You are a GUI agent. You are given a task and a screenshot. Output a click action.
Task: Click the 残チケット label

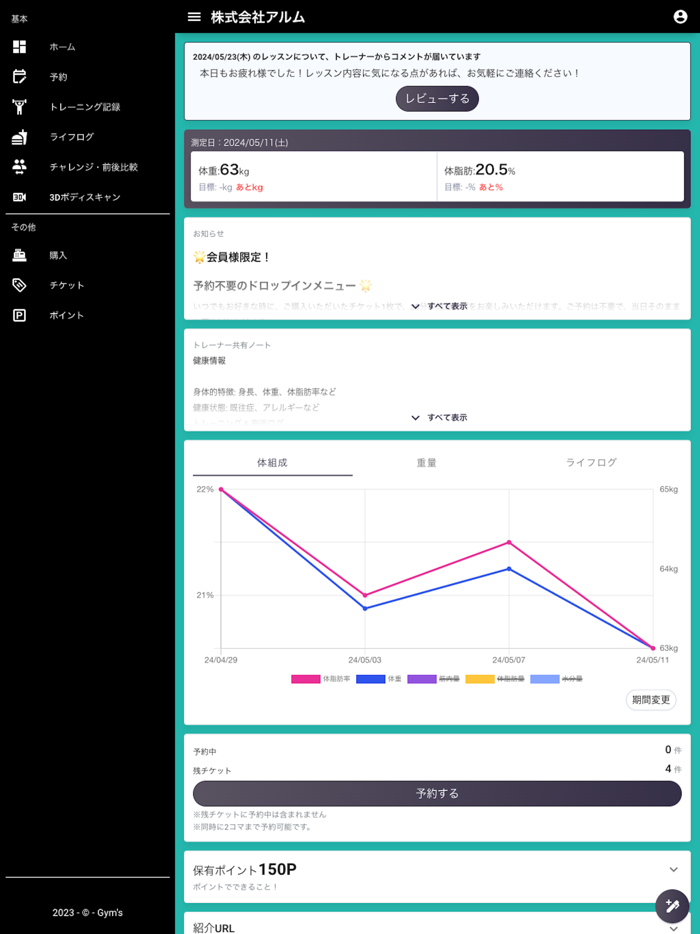tap(212, 771)
